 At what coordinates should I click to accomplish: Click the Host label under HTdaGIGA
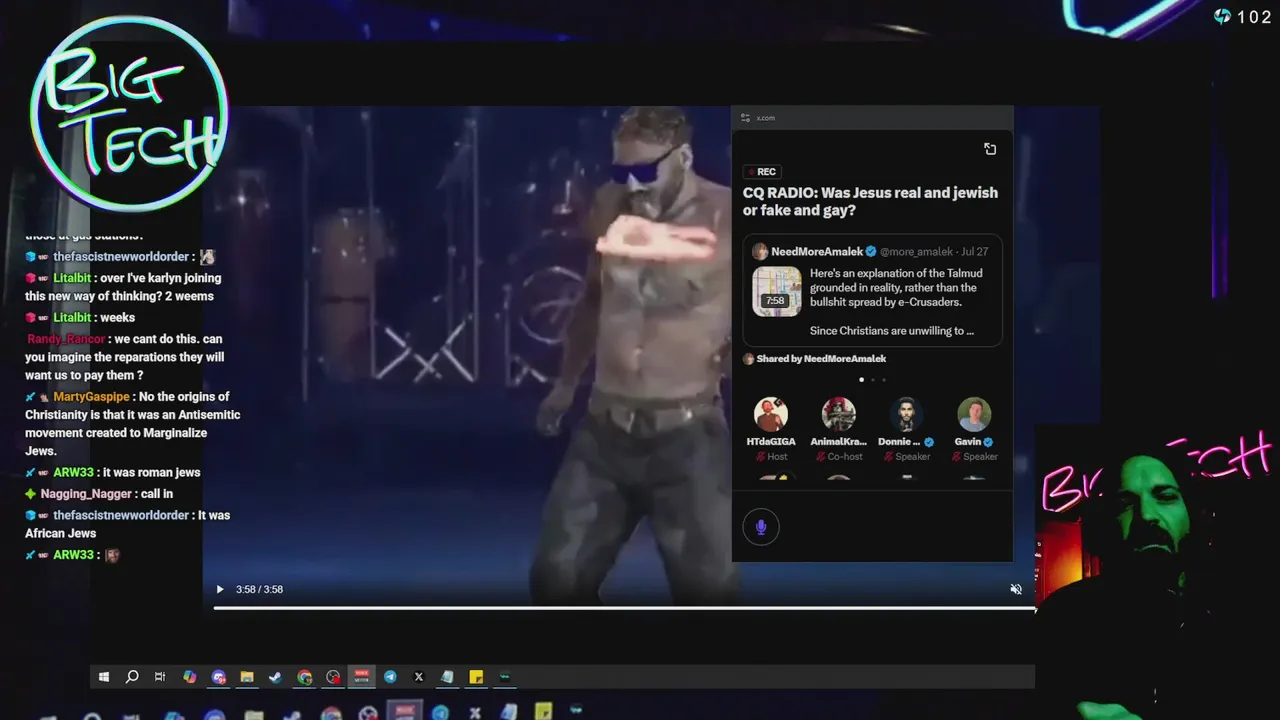point(777,457)
